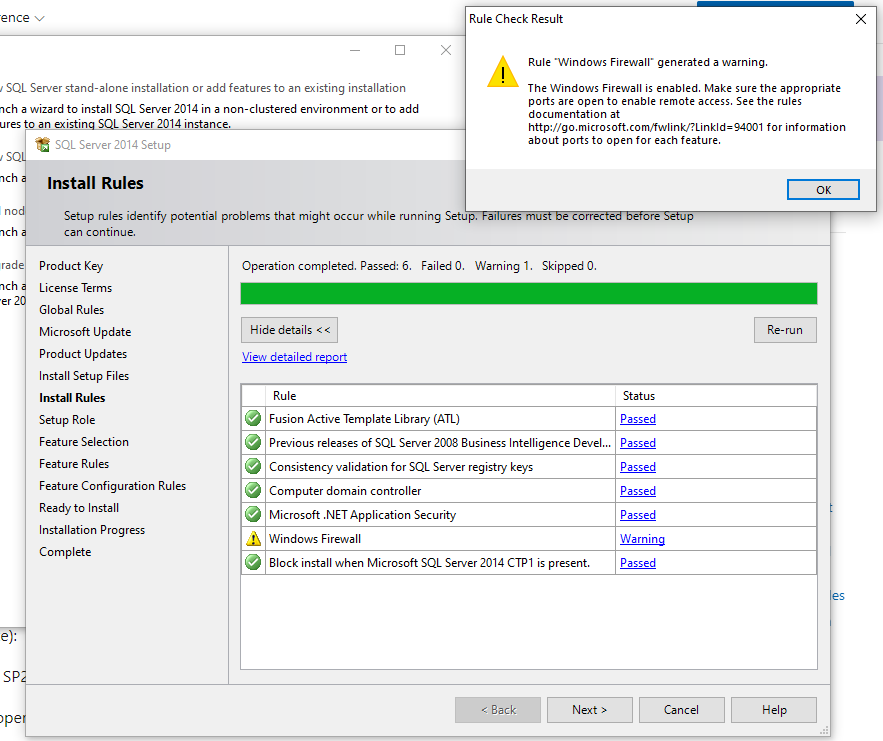The image size is (883, 741).
Task: Select Ready to Install from the navigation pane
Action: (78, 507)
